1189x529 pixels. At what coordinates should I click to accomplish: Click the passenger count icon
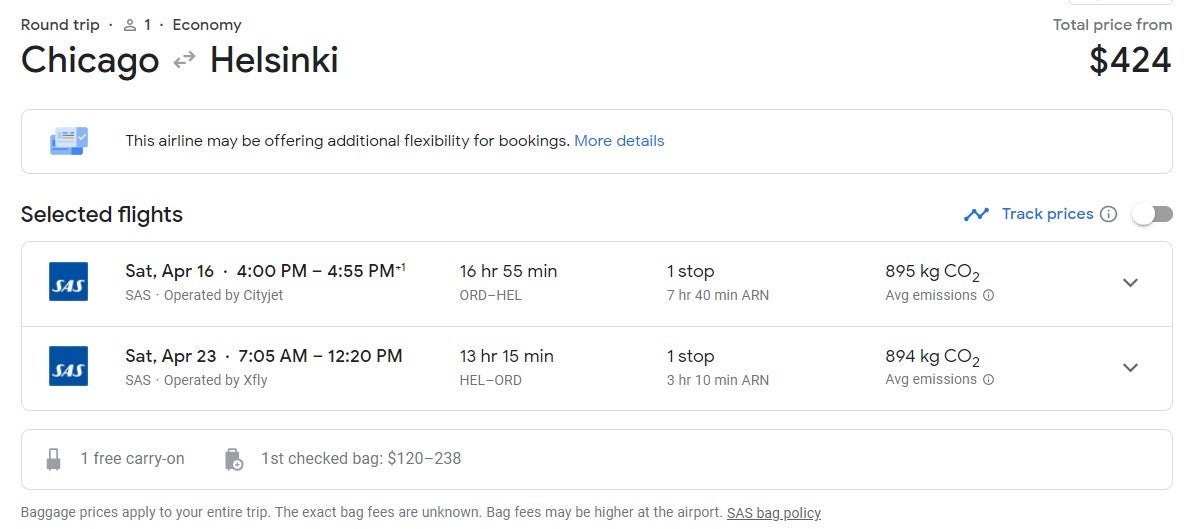(130, 25)
